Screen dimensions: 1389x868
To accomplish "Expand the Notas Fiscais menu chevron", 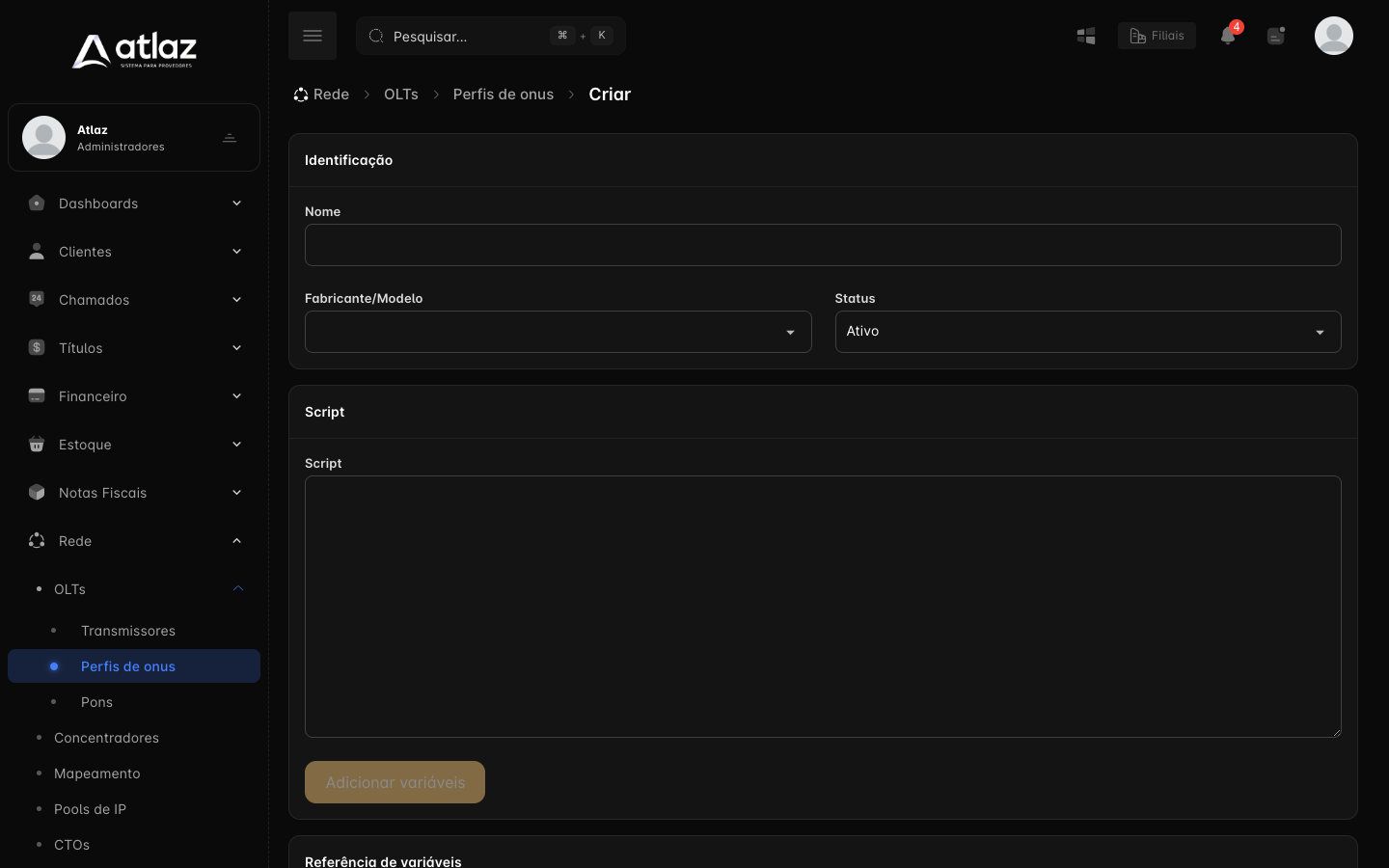I will click(x=236, y=493).
